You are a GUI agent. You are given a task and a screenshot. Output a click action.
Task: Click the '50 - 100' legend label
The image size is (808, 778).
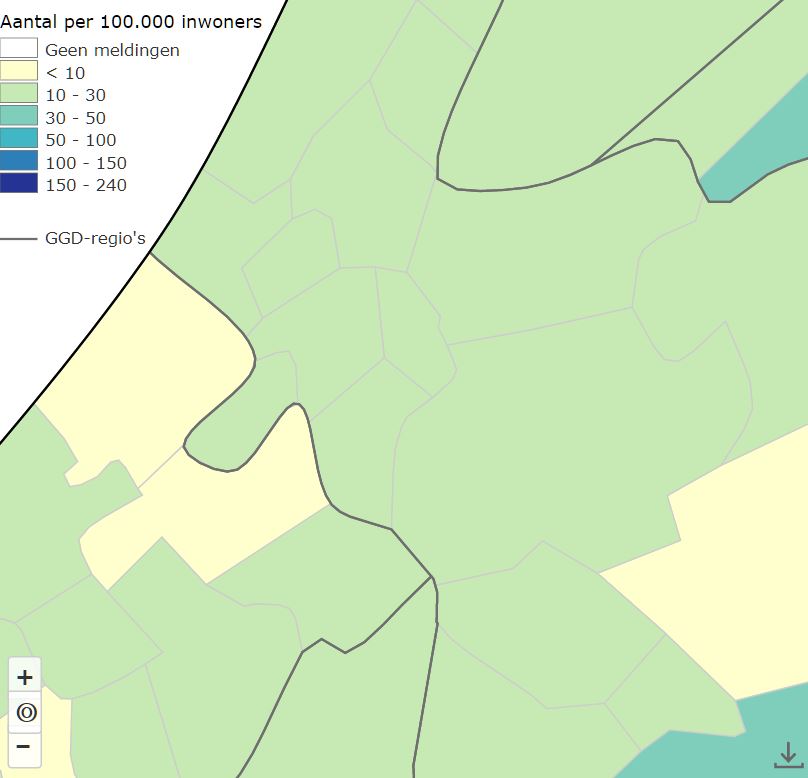[81, 140]
